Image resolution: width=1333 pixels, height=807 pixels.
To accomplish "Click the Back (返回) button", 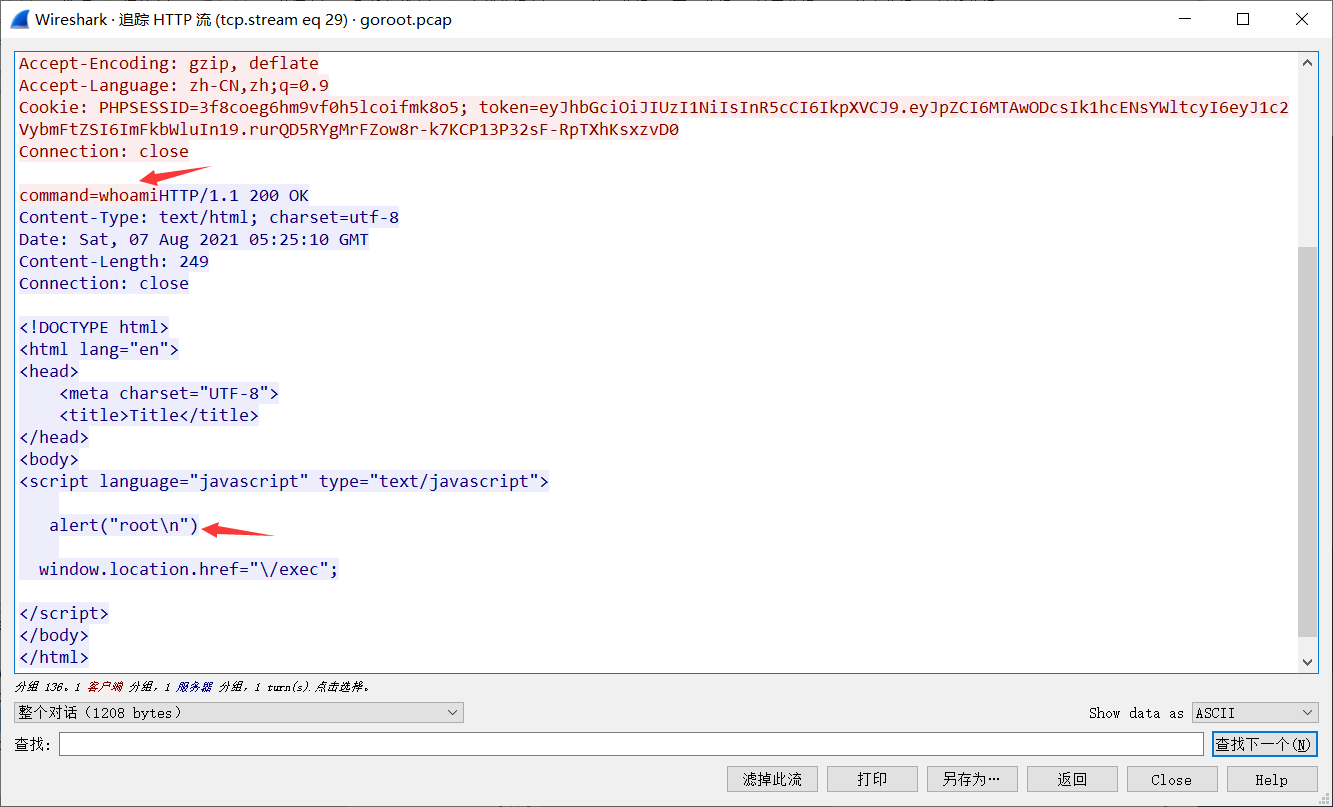I will 1072,779.
